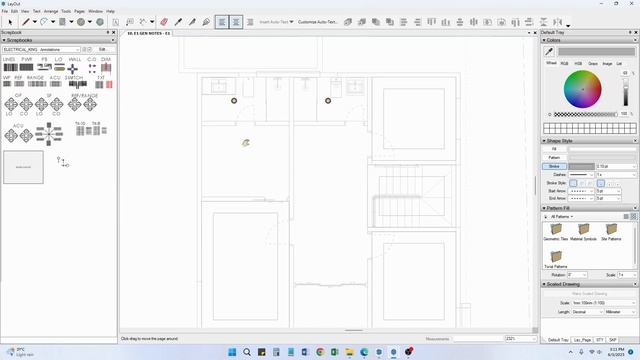The image size is (640, 360).
Task: Activate the Text tool
Action: coord(116,22)
